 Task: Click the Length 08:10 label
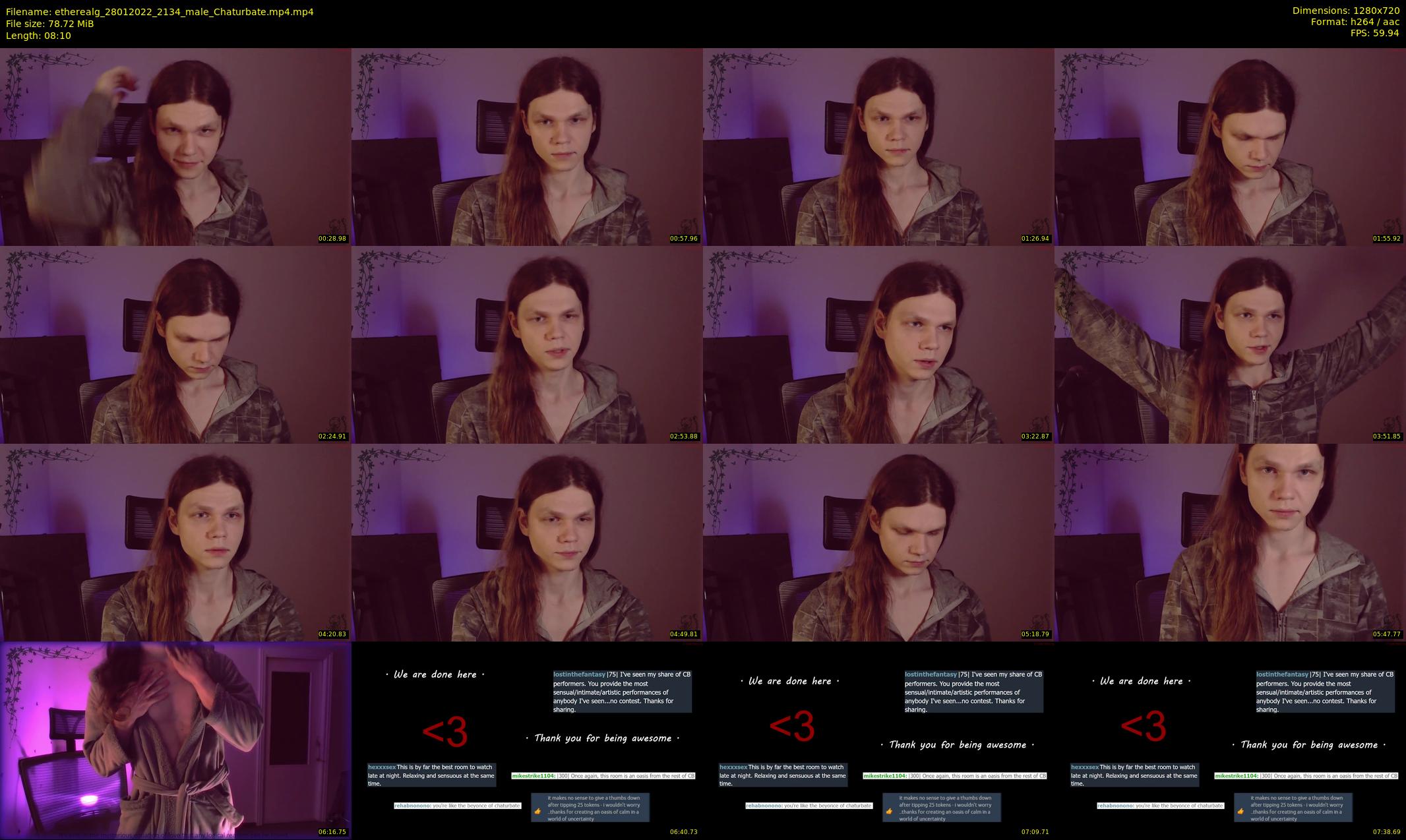tap(38, 36)
